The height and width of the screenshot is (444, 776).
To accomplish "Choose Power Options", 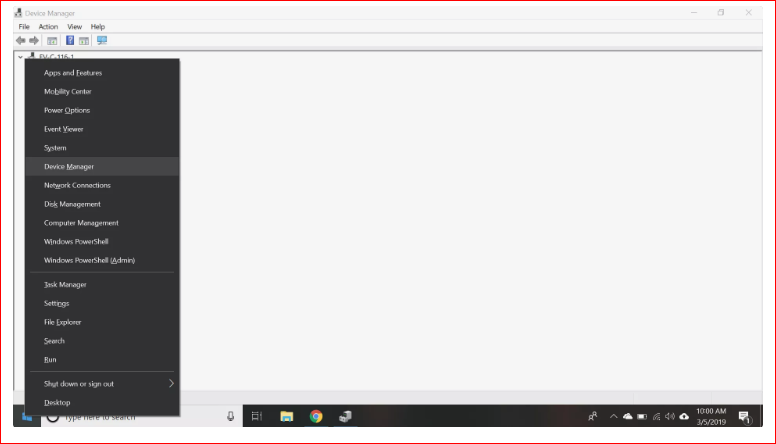I will tap(102, 110).
